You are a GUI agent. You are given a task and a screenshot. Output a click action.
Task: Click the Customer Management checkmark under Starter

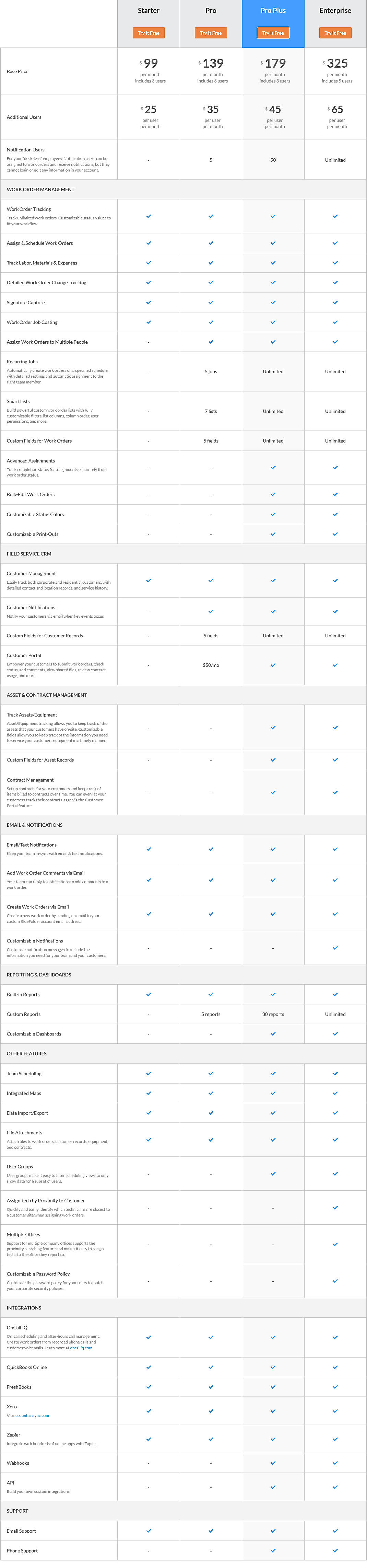coord(148,580)
